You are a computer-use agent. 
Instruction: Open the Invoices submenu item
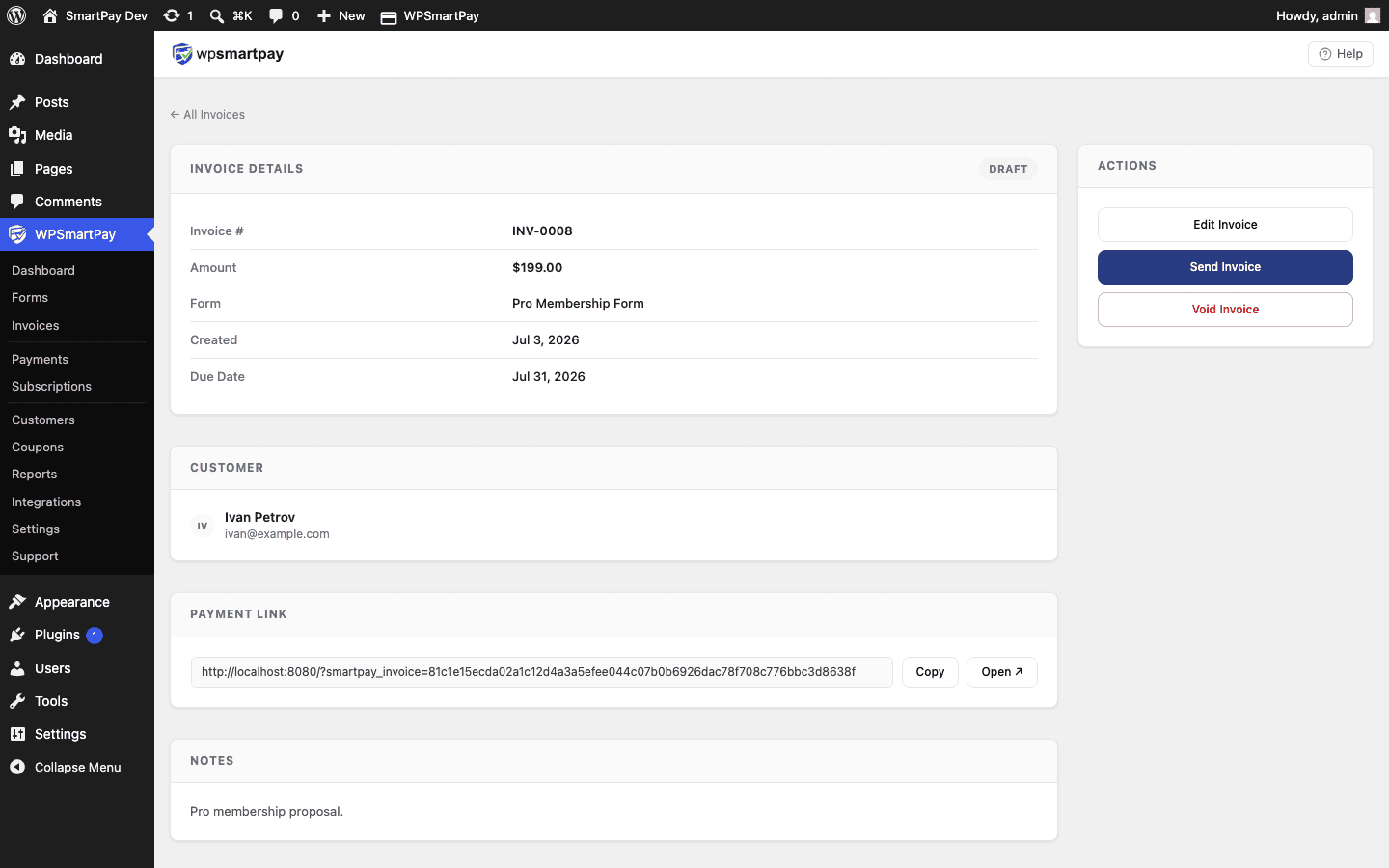point(36,326)
